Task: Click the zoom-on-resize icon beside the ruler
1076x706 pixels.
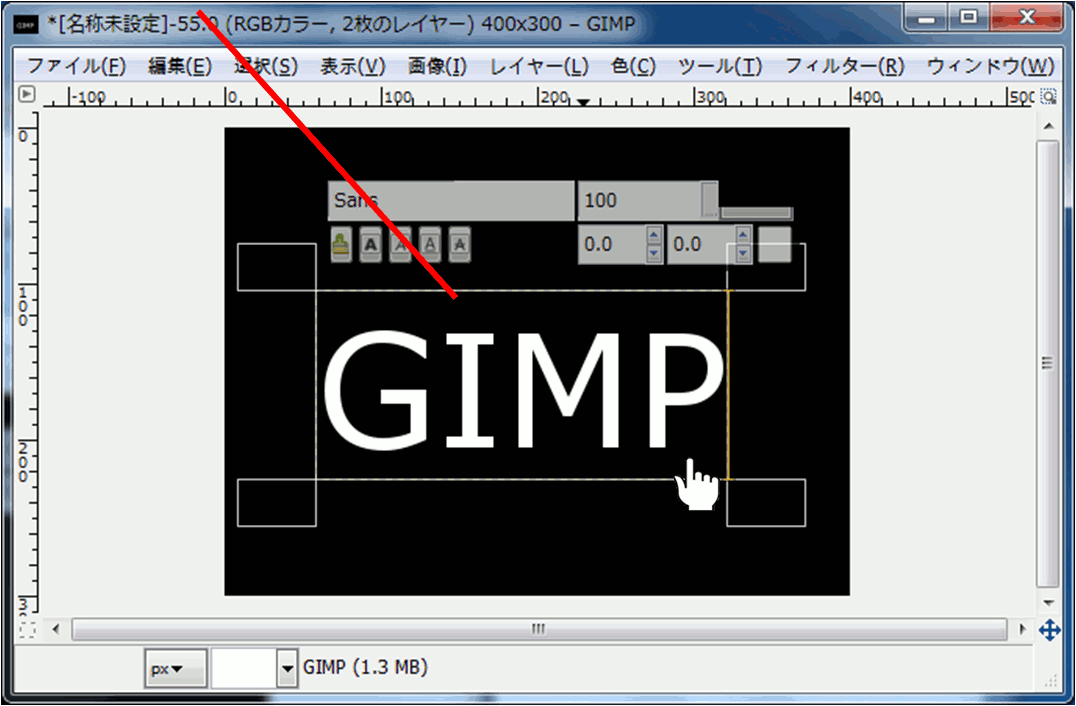Action: pos(1048,97)
